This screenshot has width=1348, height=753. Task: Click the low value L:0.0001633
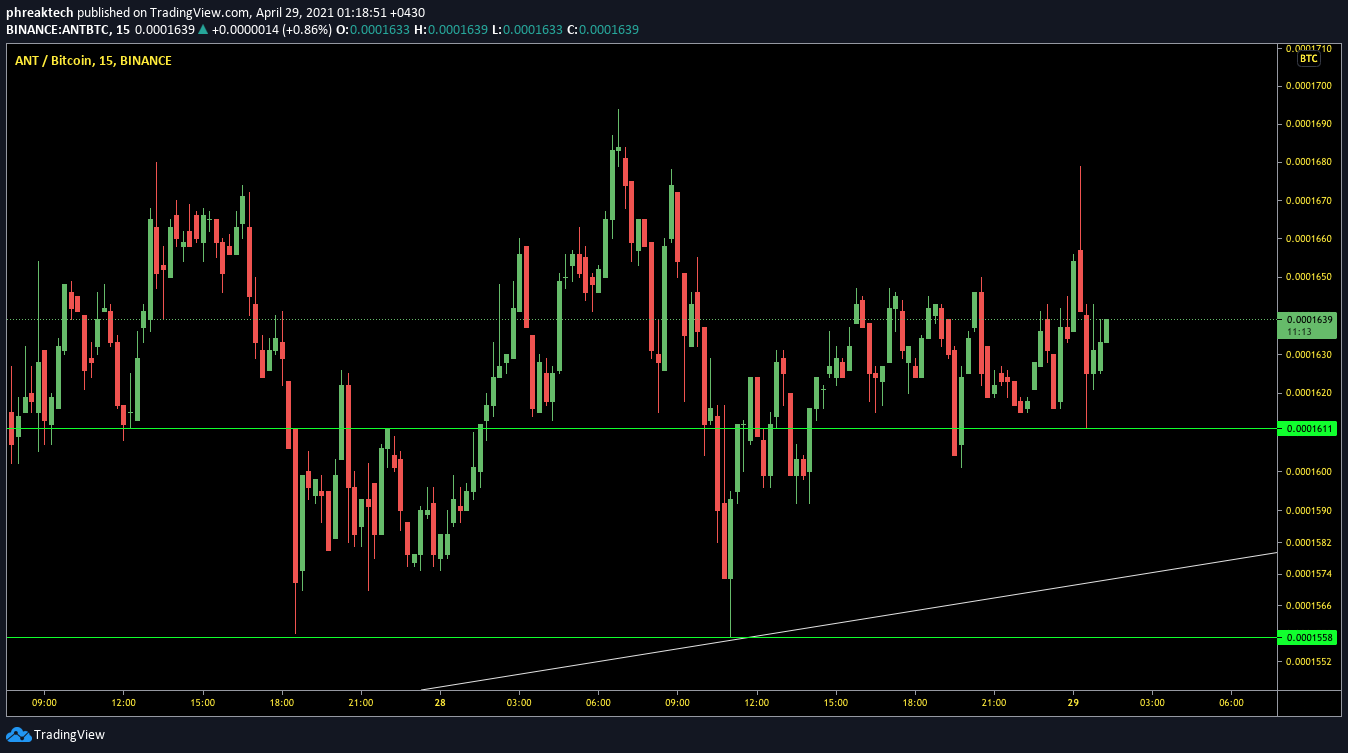pos(527,30)
